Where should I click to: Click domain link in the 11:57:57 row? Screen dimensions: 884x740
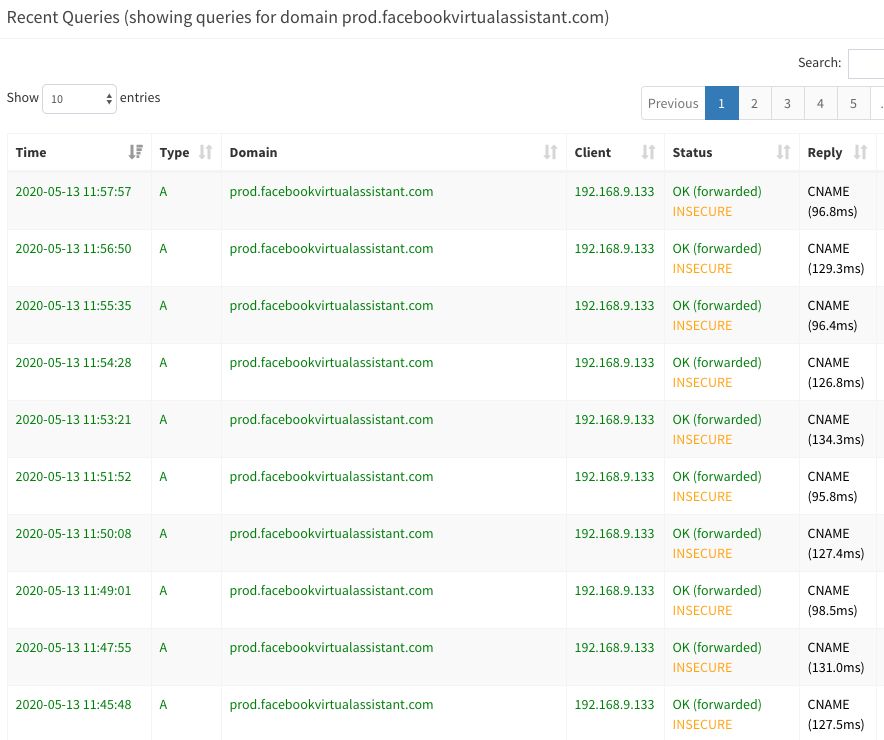tap(331, 192)
